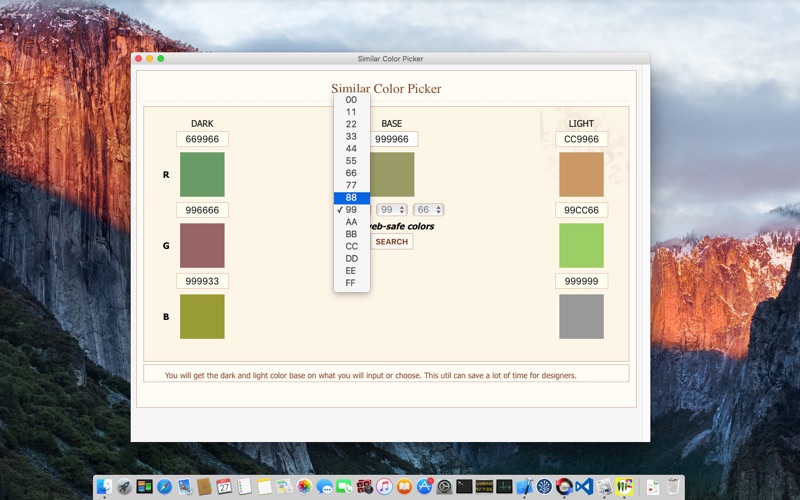Open the App Store with notification badge
Image resolution: width=800 pixels, height=500 pixels.
tap(424, 487)
